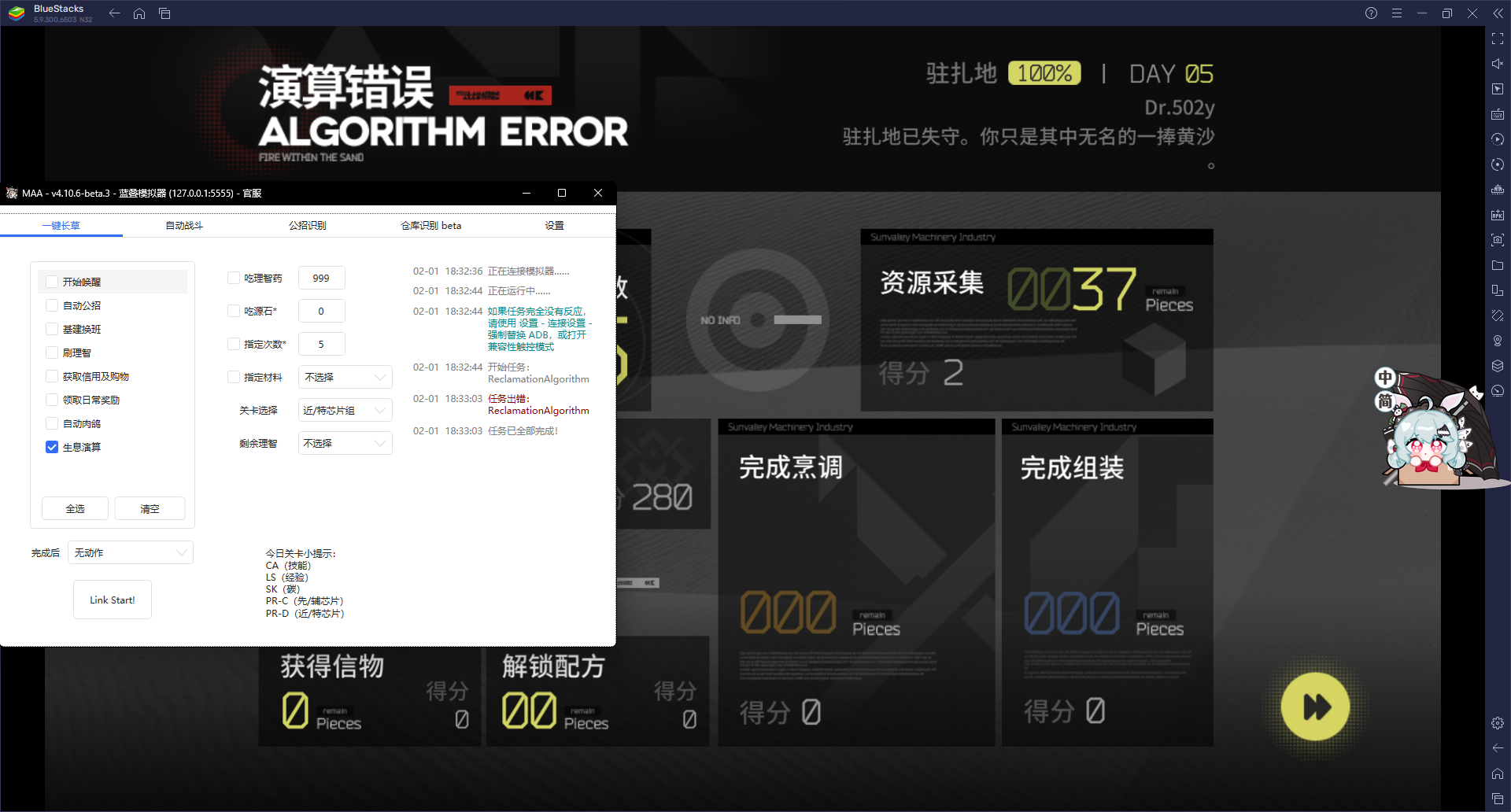
Task: Click the sync operations circular icon
Action: [x=1498, y=164]
